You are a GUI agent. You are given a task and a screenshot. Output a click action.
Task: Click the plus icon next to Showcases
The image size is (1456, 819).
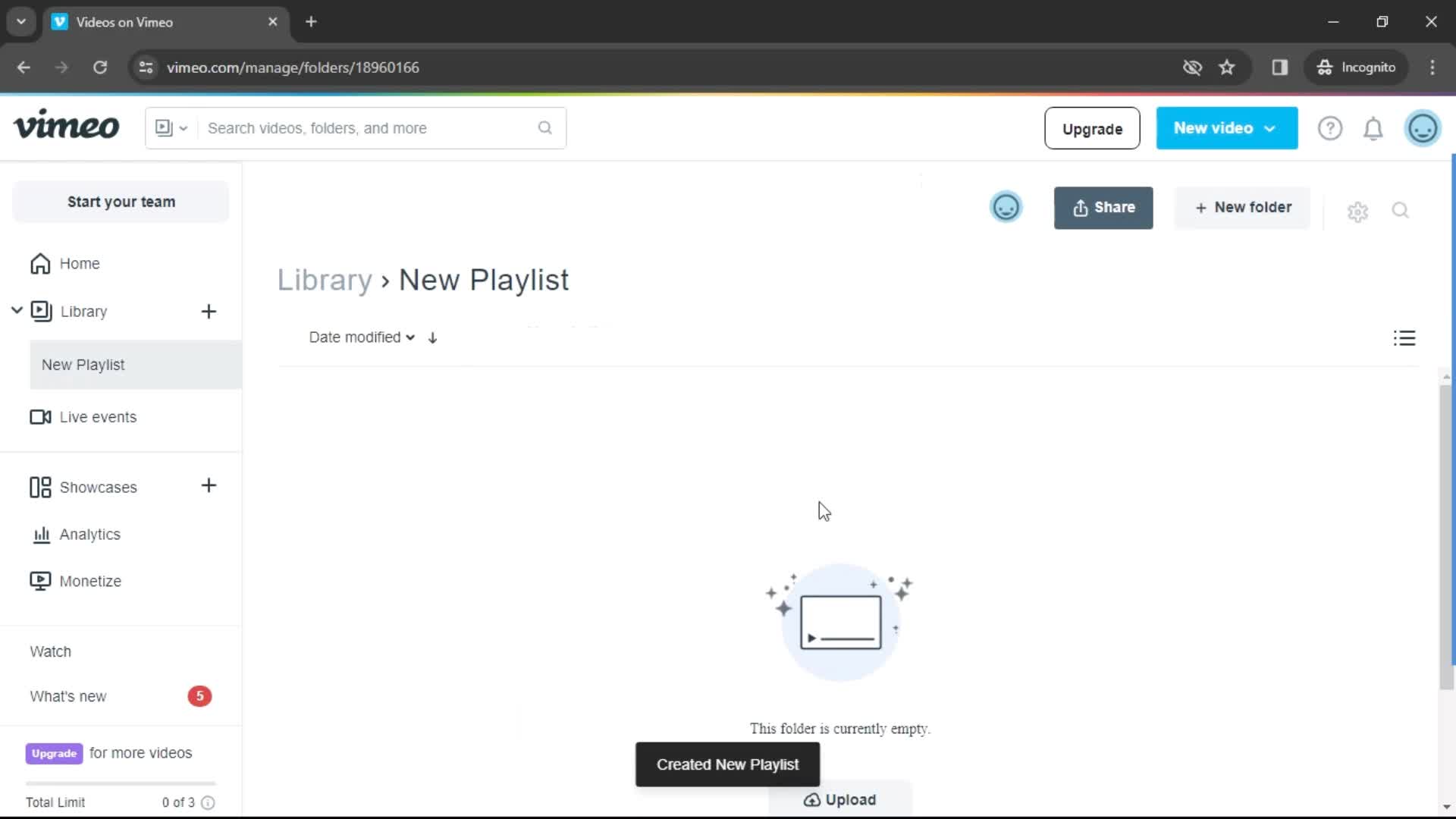(x=209, y=486)
